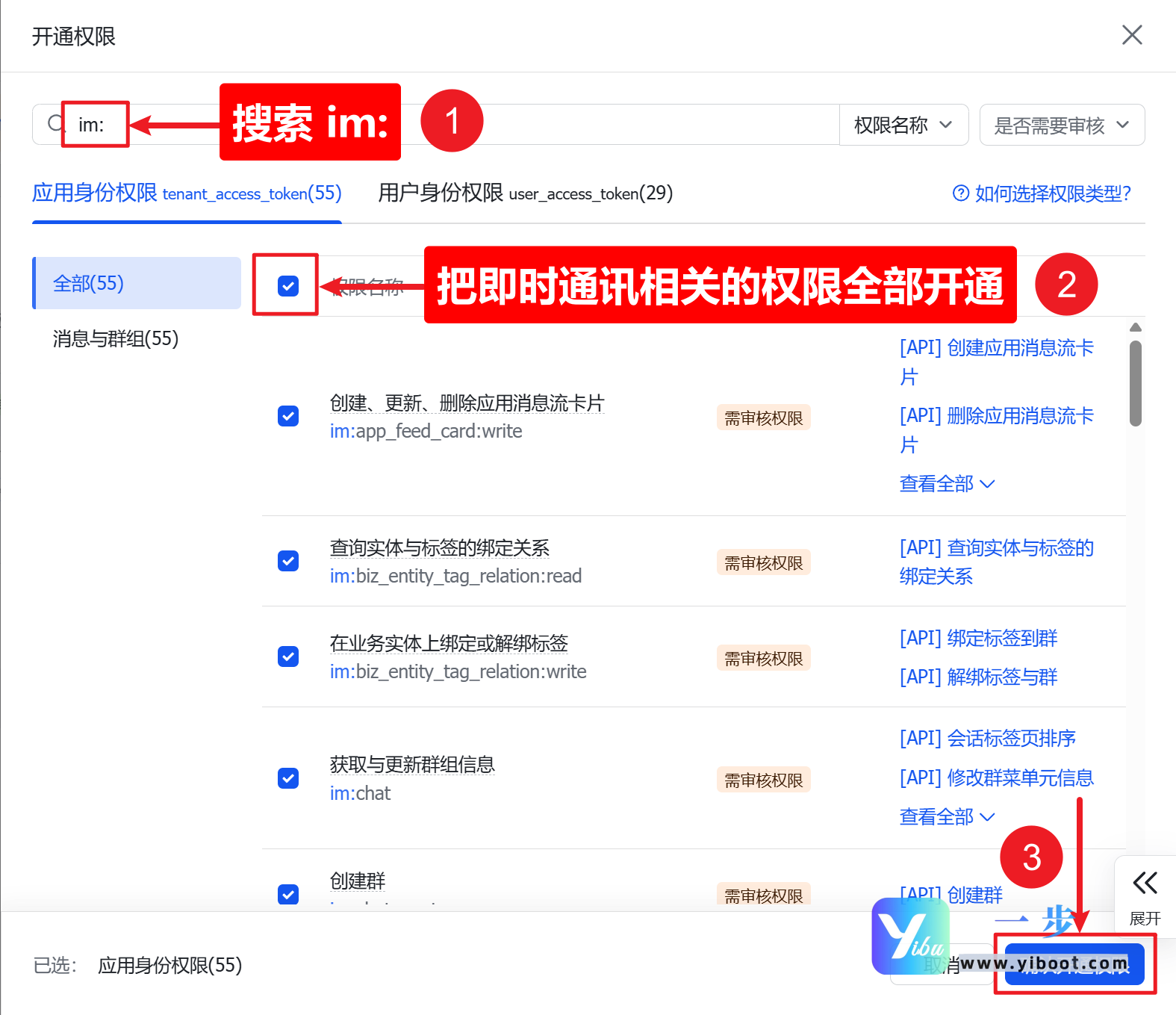Screen dimensions: 1176x1015
Task: Open [API] 会话标签页排序 link
Action: [x=988, y=739]
